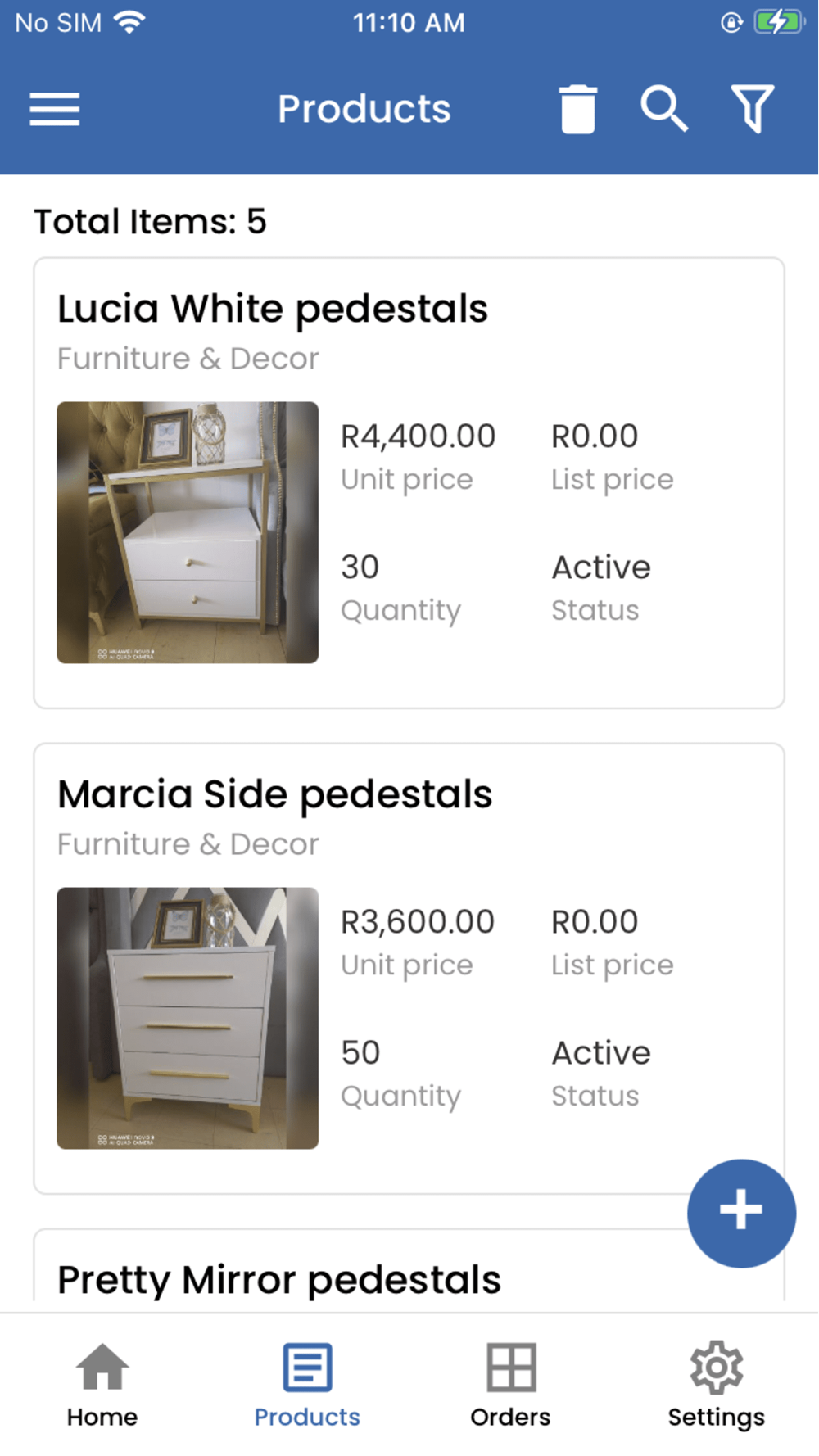Screen dimensions: 819x1456
Task: Tap the Total Items: 5 label
Action: (150, 222)
